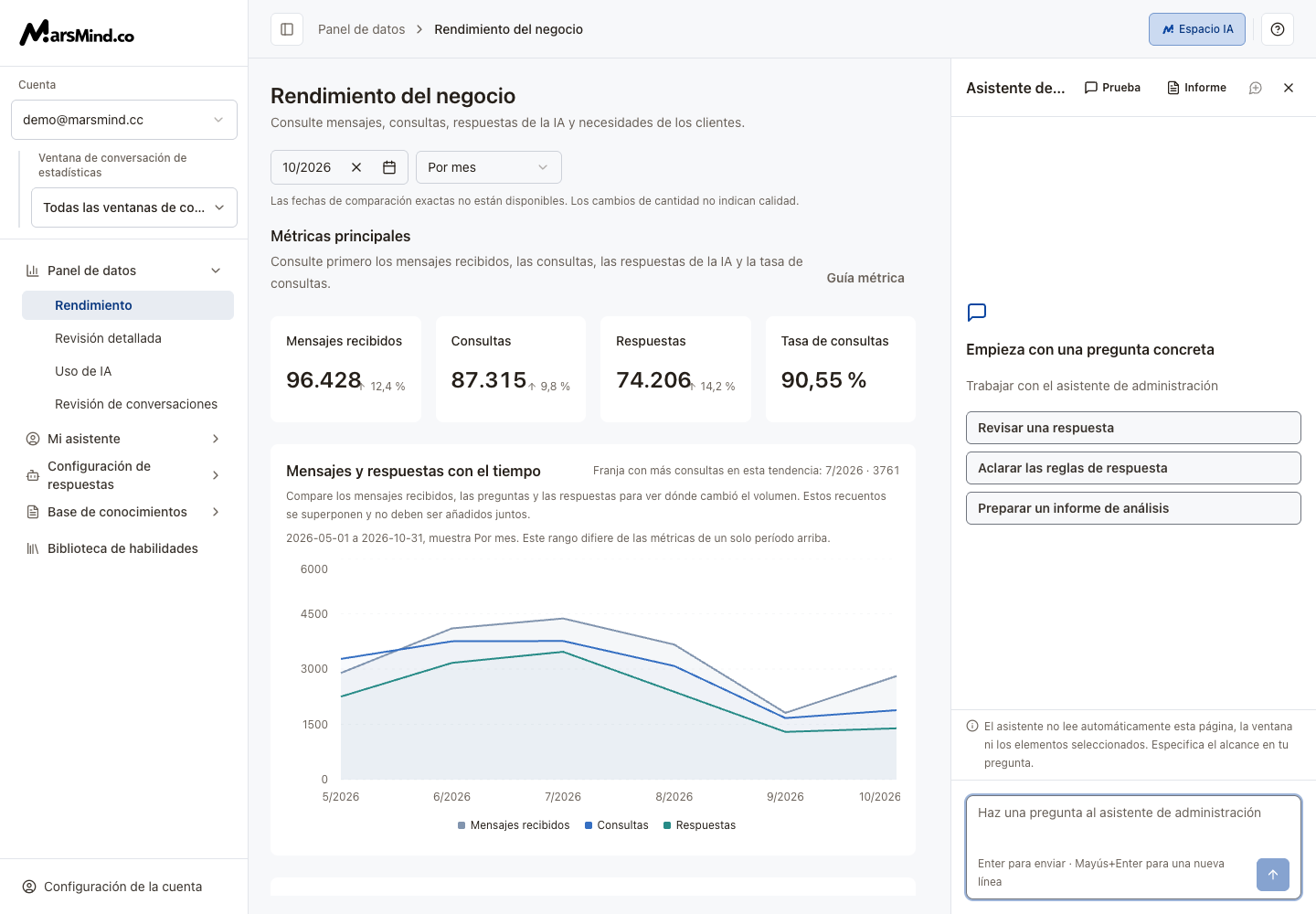Expand the Base de conocimientos section

tap(216, 512)
